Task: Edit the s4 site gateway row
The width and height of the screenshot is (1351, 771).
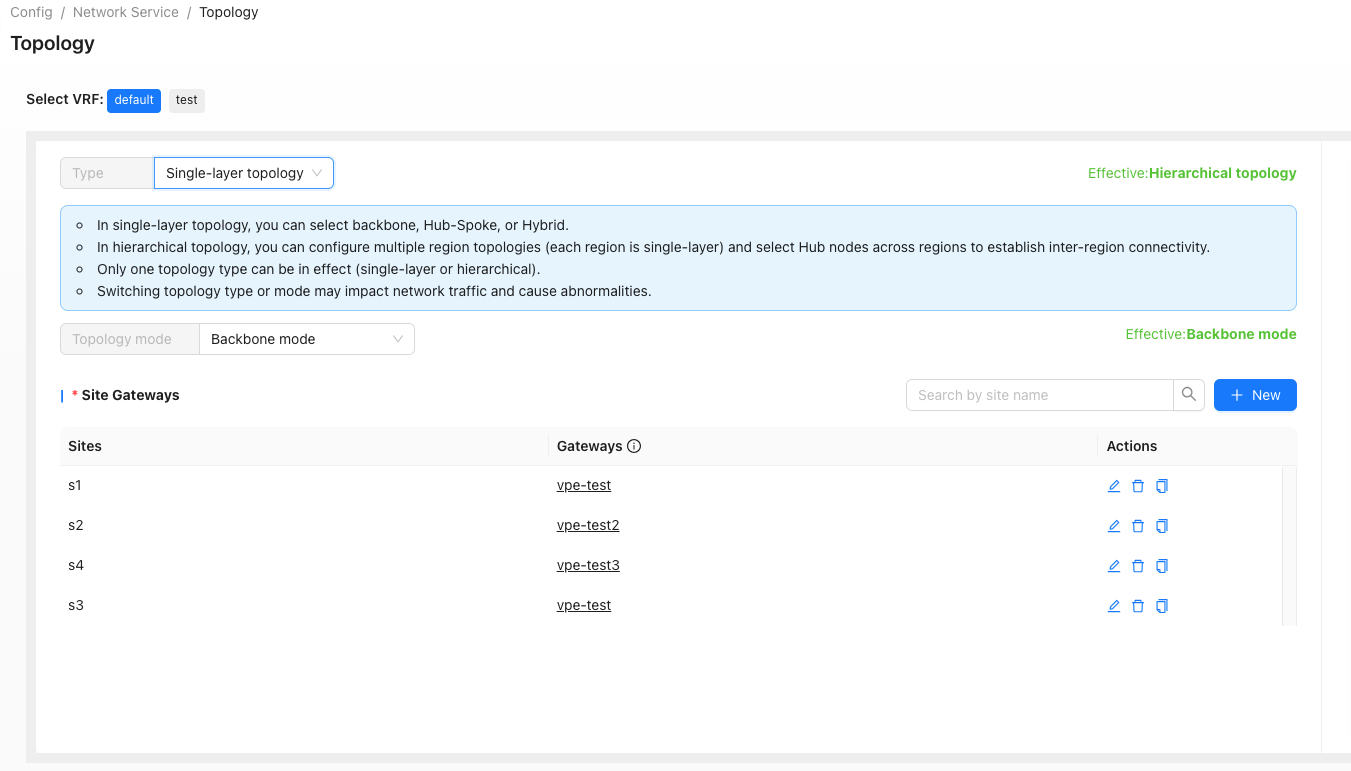Action: [x=1114, y=566]
